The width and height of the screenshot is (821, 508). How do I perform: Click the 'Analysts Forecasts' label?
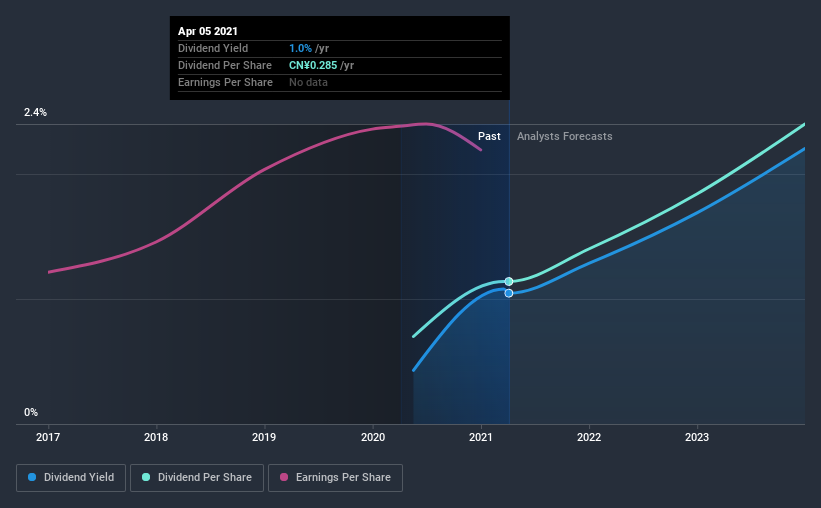[564, 136]
